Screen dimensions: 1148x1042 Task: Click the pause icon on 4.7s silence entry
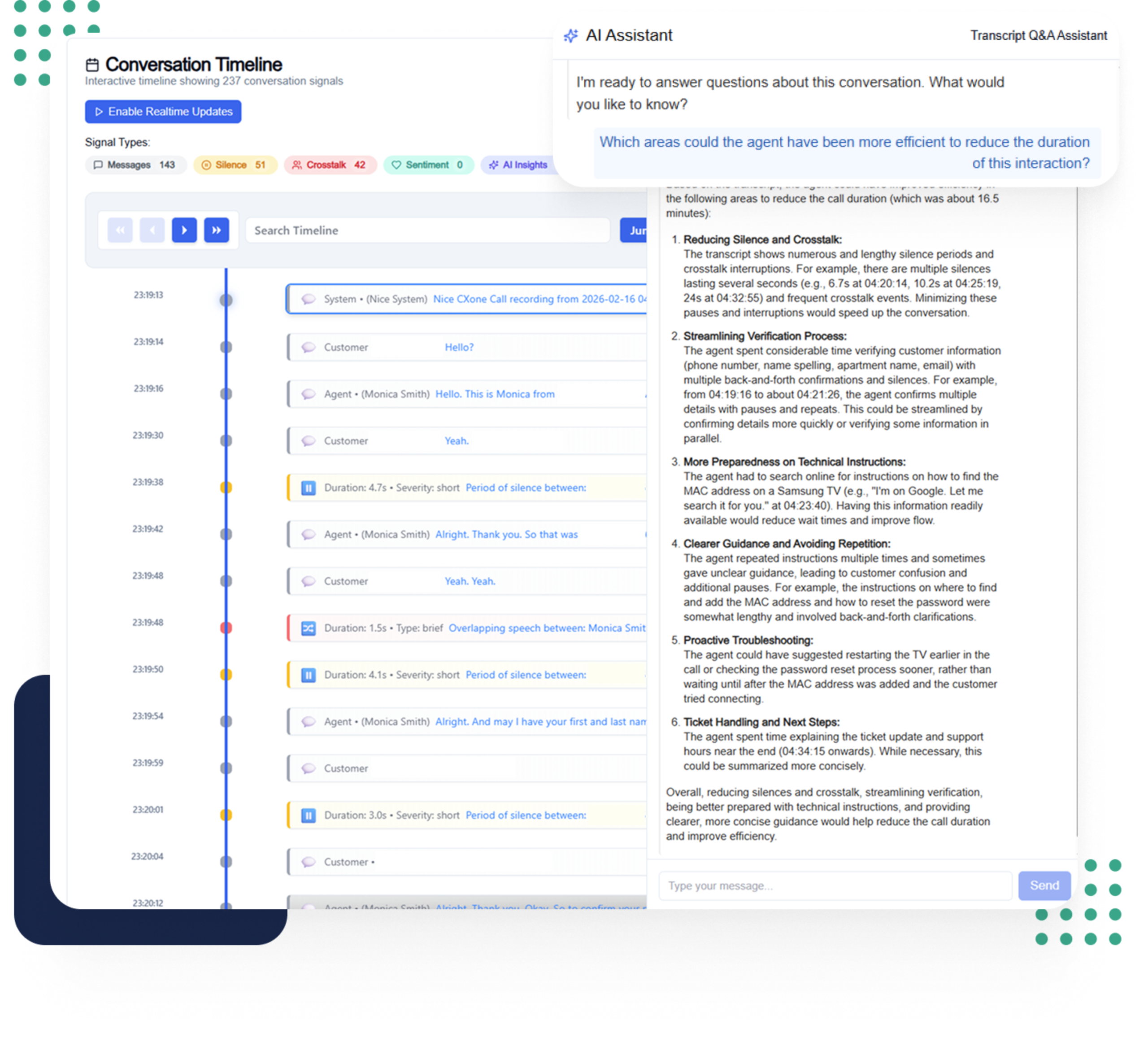coord(308,488)
